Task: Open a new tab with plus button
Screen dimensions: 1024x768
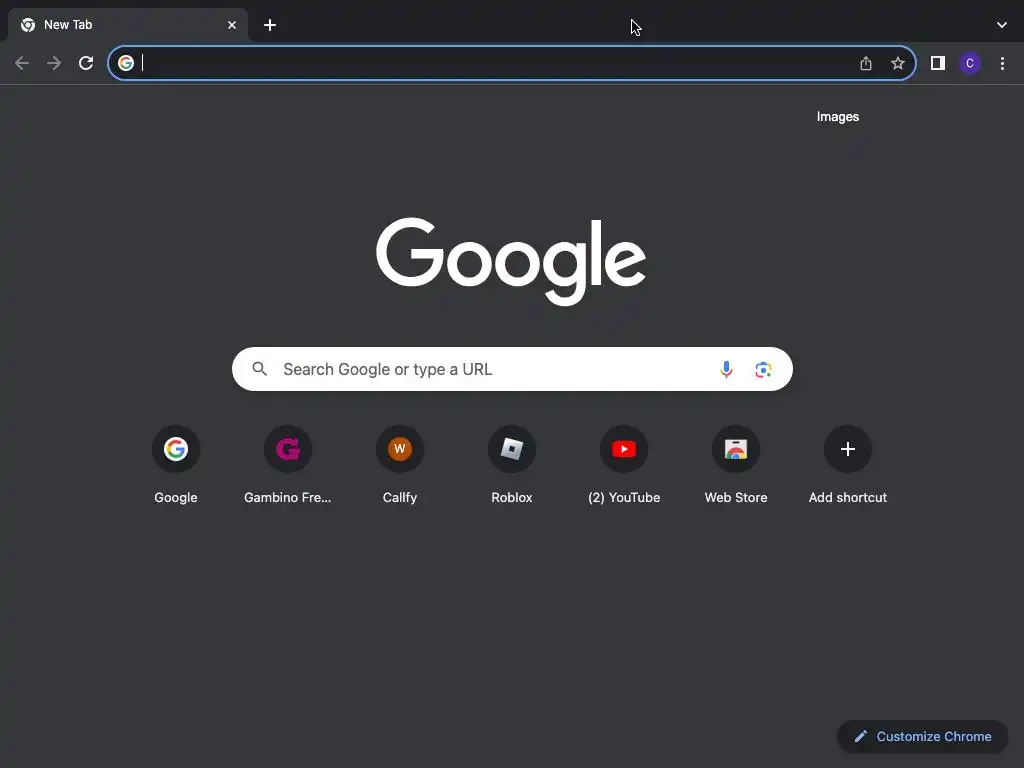Action: tap(270, 25)
